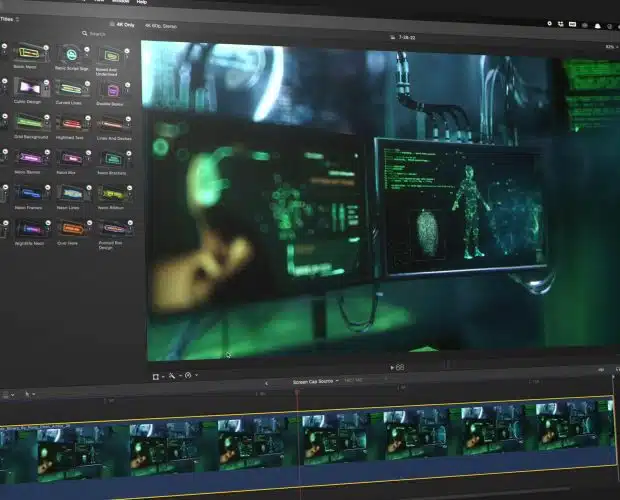Select the Boxed And Underlined title
This screenshot has width=620, height=500.
pyautogui.click(x=112, y=57)
